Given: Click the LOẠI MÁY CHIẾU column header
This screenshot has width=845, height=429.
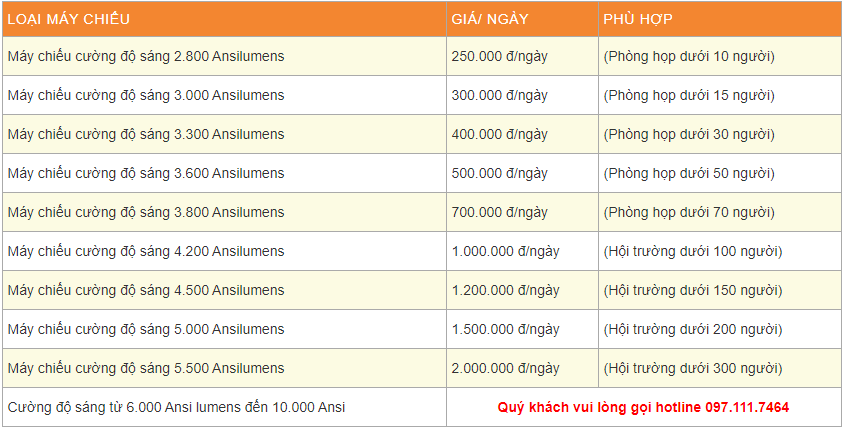Looking at the screenshot, I should point(68,19).
